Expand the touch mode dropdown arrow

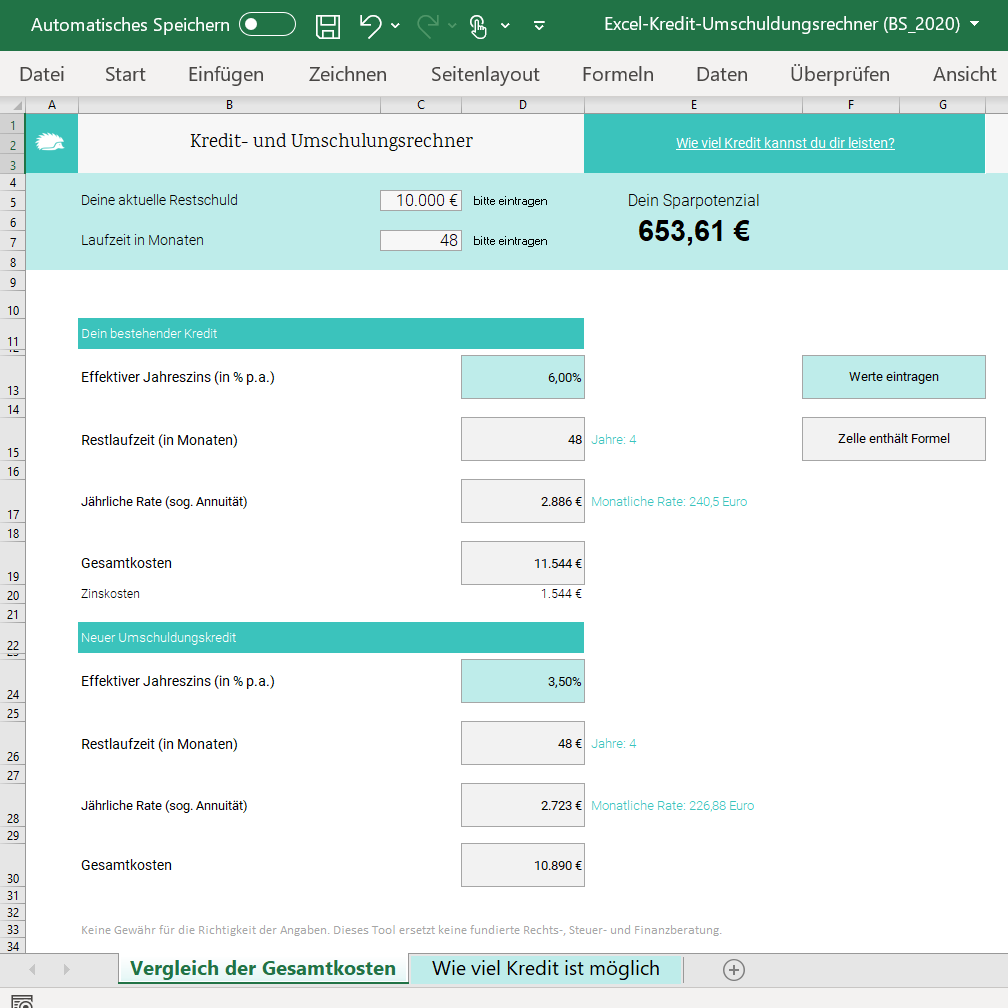(505, 26)
